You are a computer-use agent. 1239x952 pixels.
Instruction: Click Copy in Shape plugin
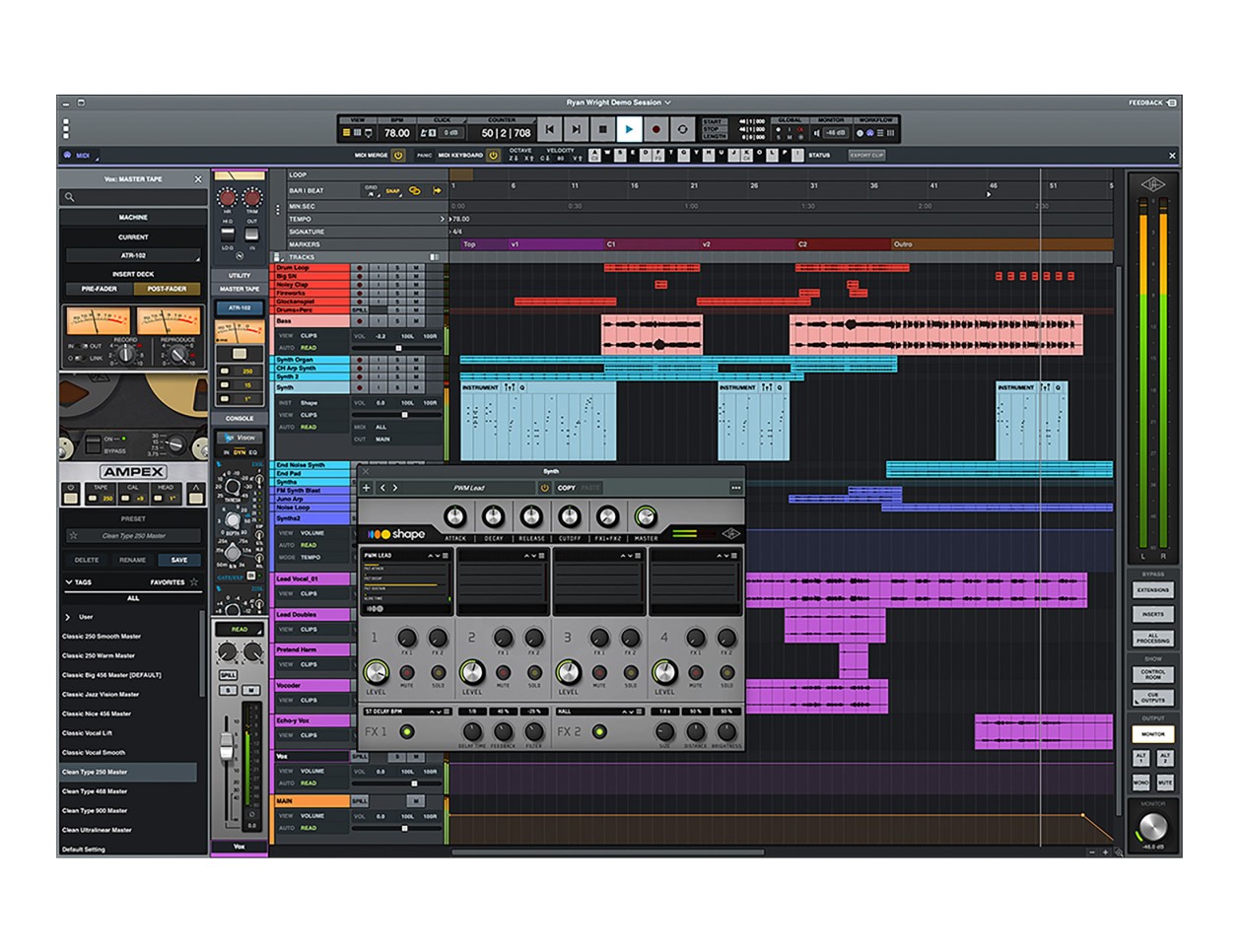[567, 488]
